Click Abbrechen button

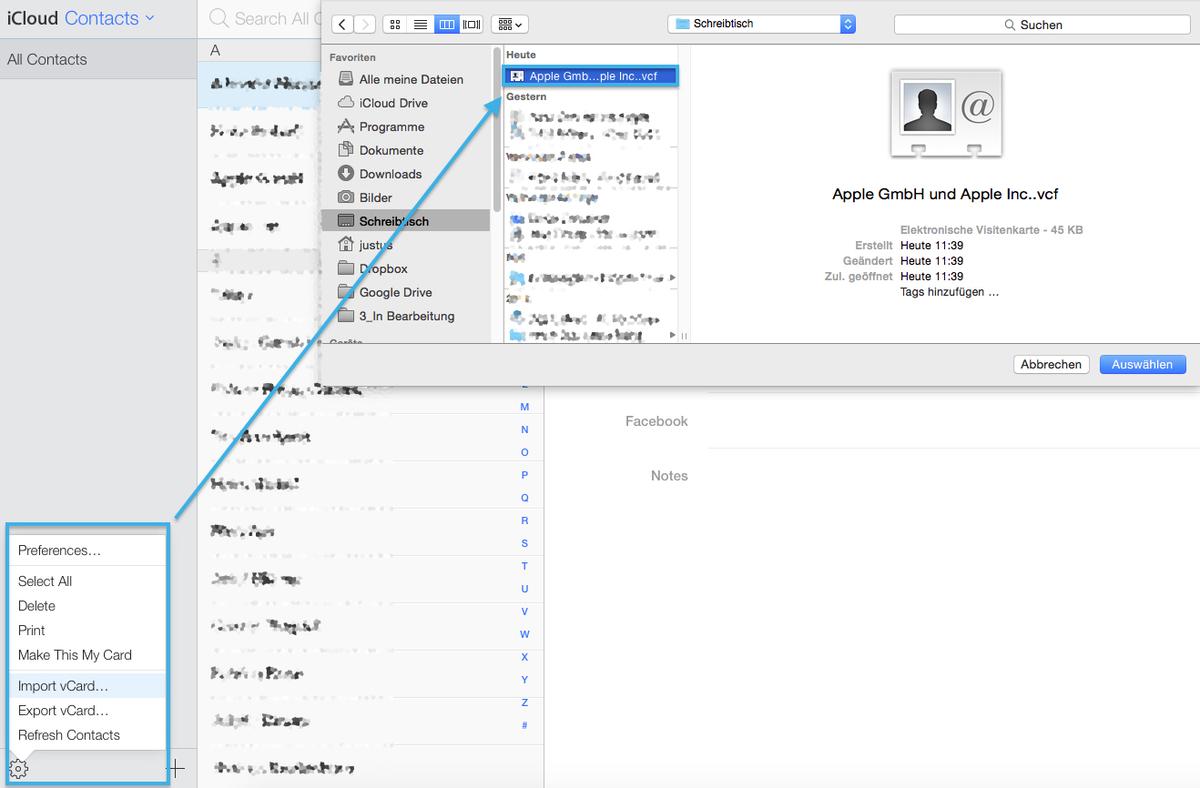tap(1051, 364)
